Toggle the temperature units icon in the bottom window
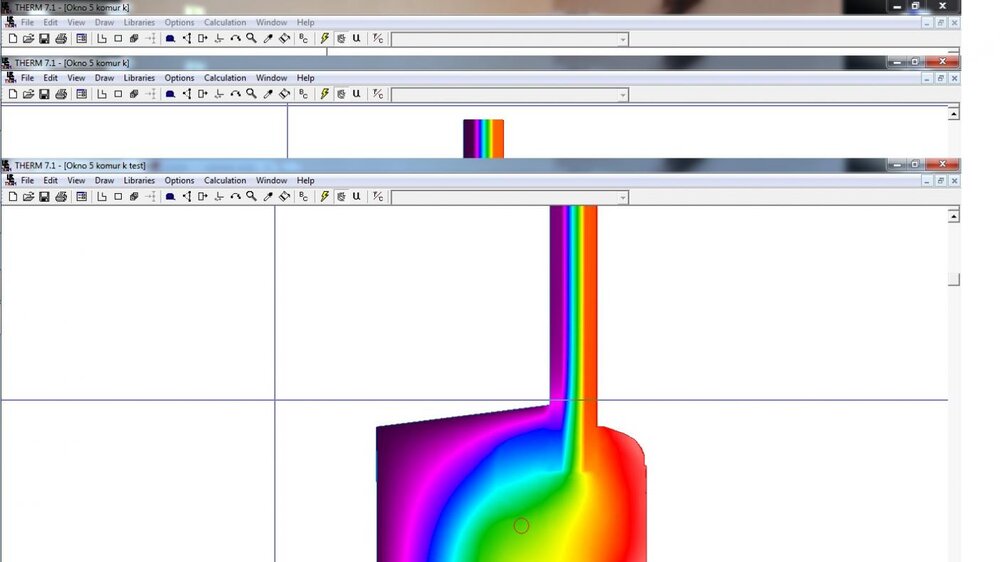This screenshot has height=562, width=1000. [x=378, y=197]
